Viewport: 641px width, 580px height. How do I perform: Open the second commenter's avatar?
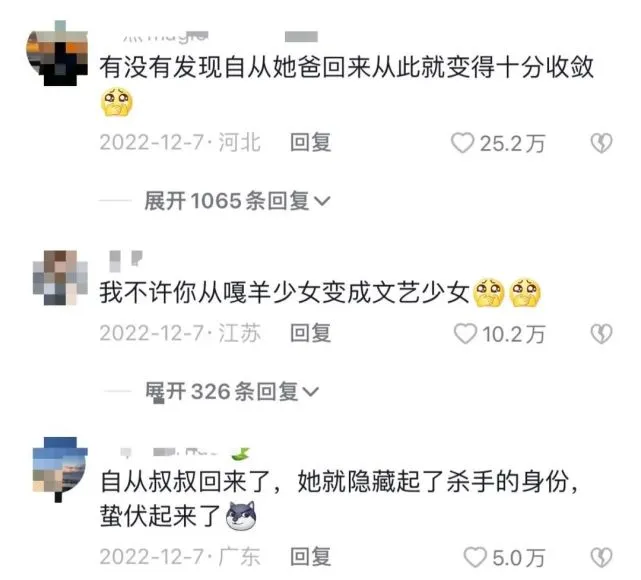click(60, 278)
